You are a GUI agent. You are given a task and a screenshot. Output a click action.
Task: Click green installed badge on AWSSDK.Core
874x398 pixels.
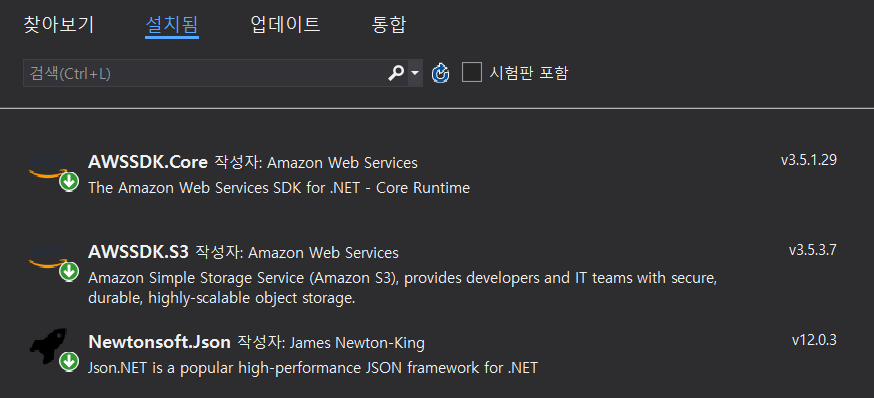click(69, 182)
